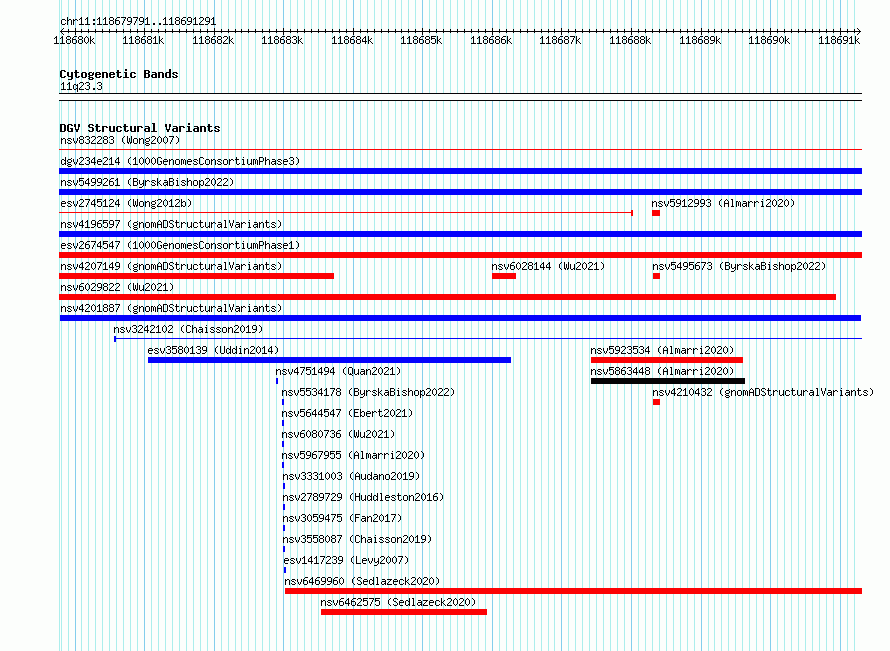Select the dgv234e214 blue variant bar
Screen dimensions: 890x651
[x=460, y=171]
